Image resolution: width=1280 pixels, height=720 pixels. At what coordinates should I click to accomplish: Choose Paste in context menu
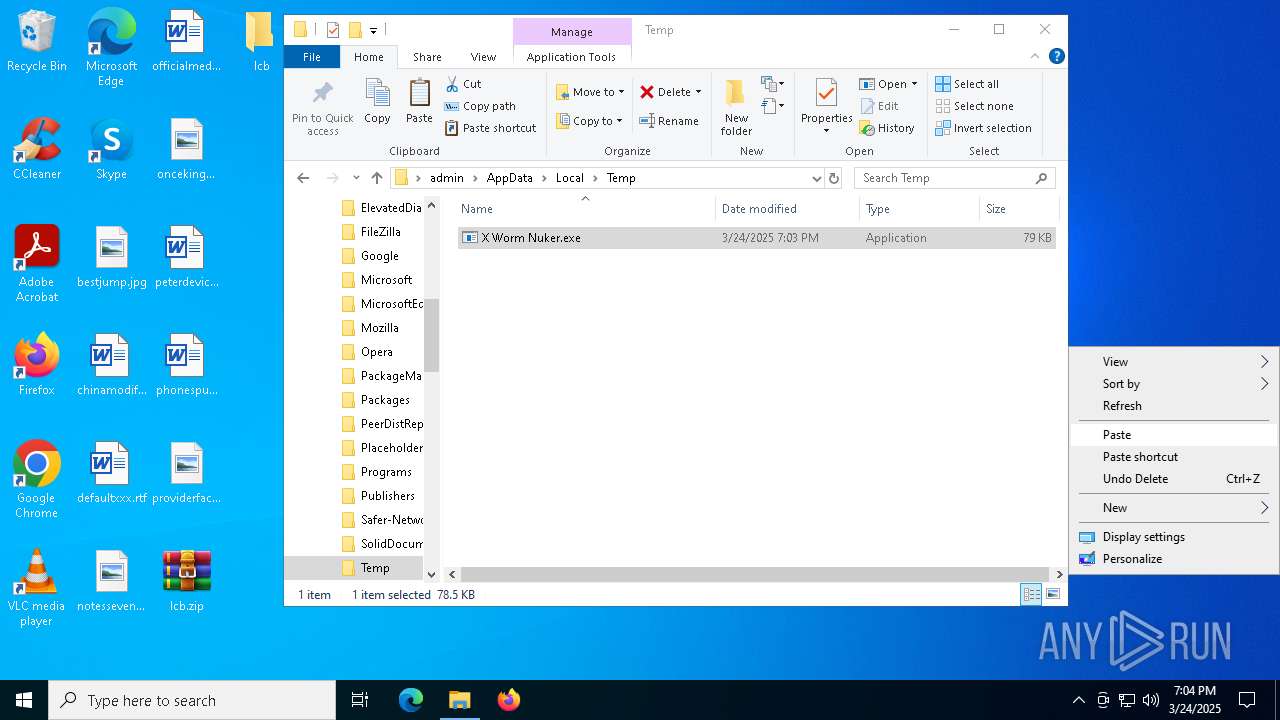click(1174, 435)
